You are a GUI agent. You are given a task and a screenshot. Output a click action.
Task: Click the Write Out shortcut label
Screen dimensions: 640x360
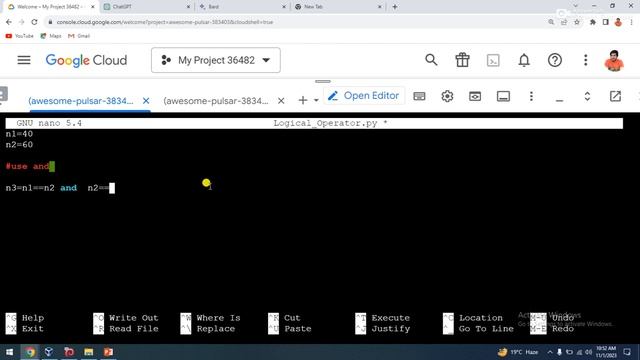point(133,318)
